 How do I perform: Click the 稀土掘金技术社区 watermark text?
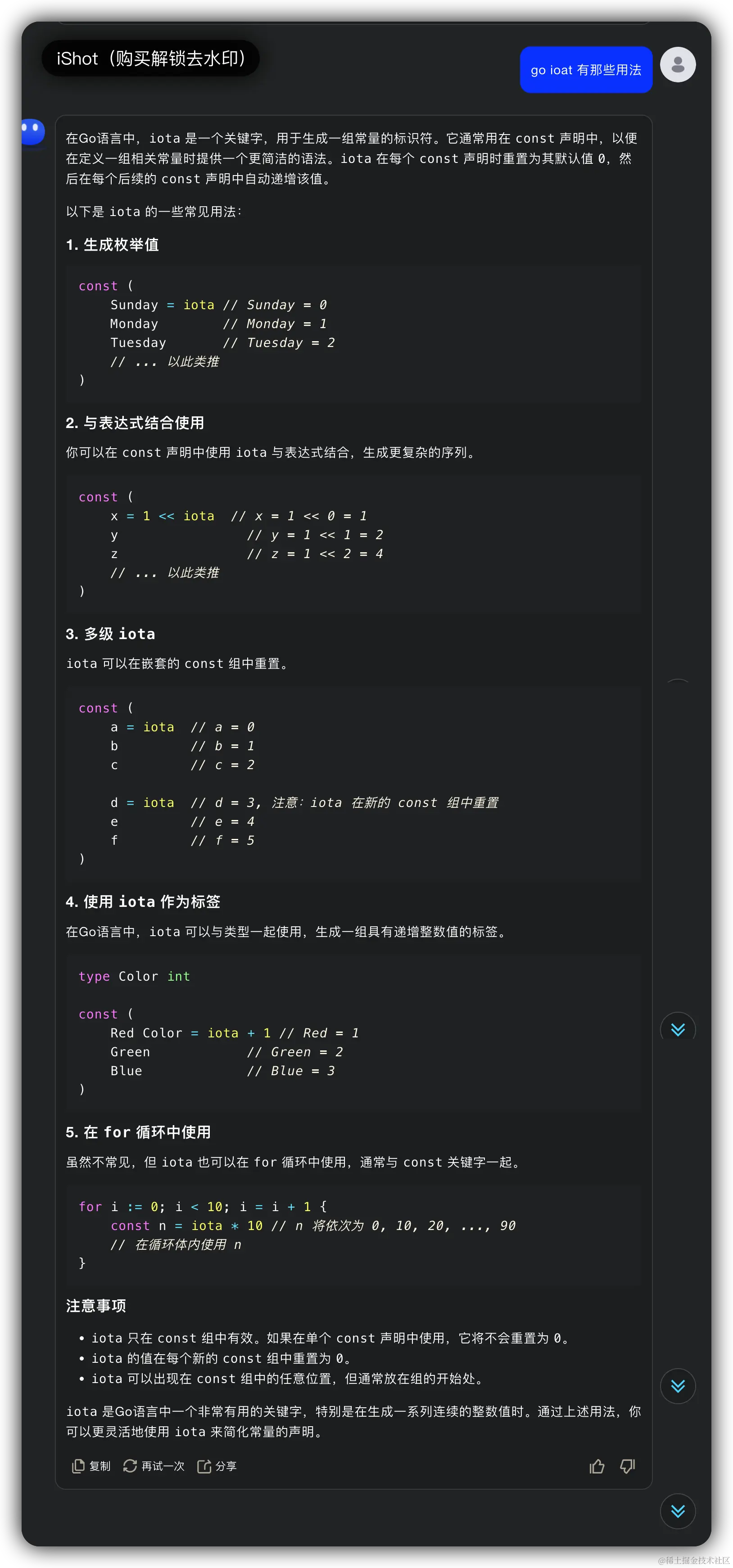[693, 1559]
